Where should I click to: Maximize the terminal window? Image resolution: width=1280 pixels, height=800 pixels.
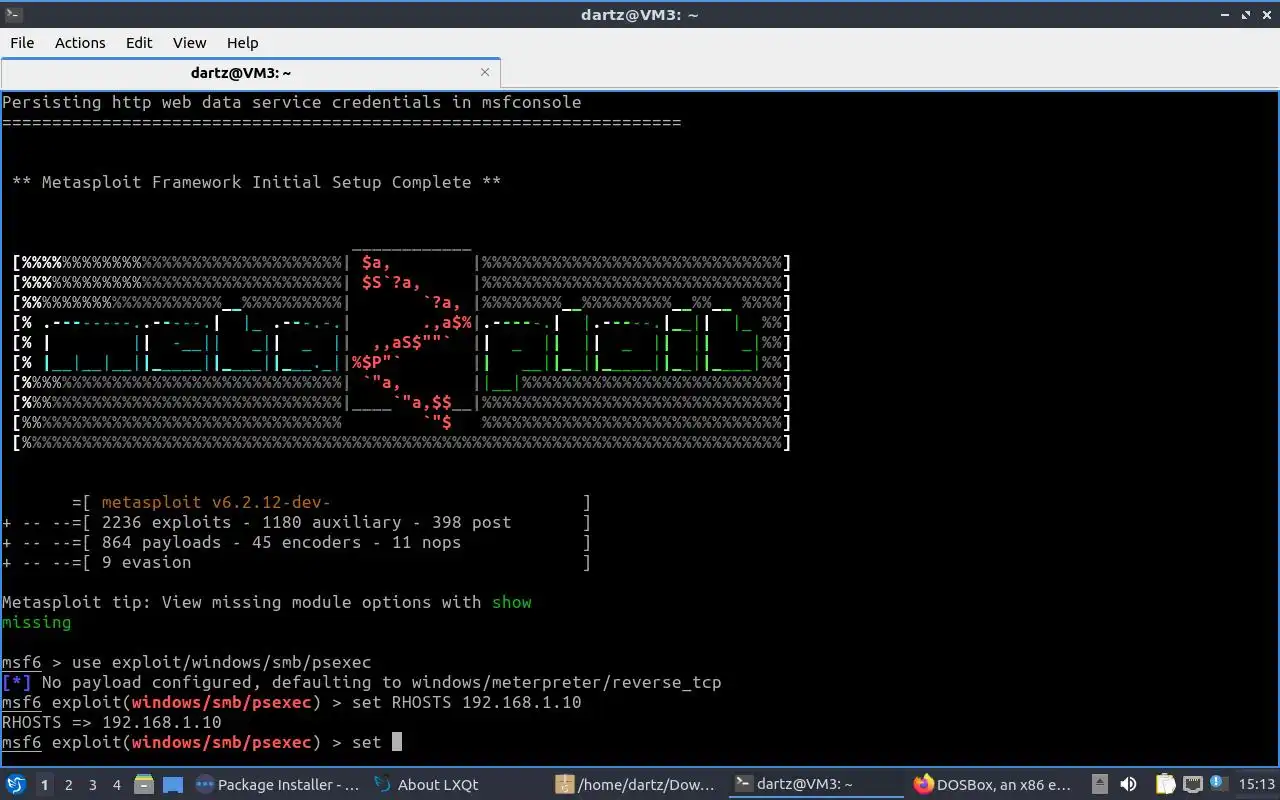(1247, 14)
